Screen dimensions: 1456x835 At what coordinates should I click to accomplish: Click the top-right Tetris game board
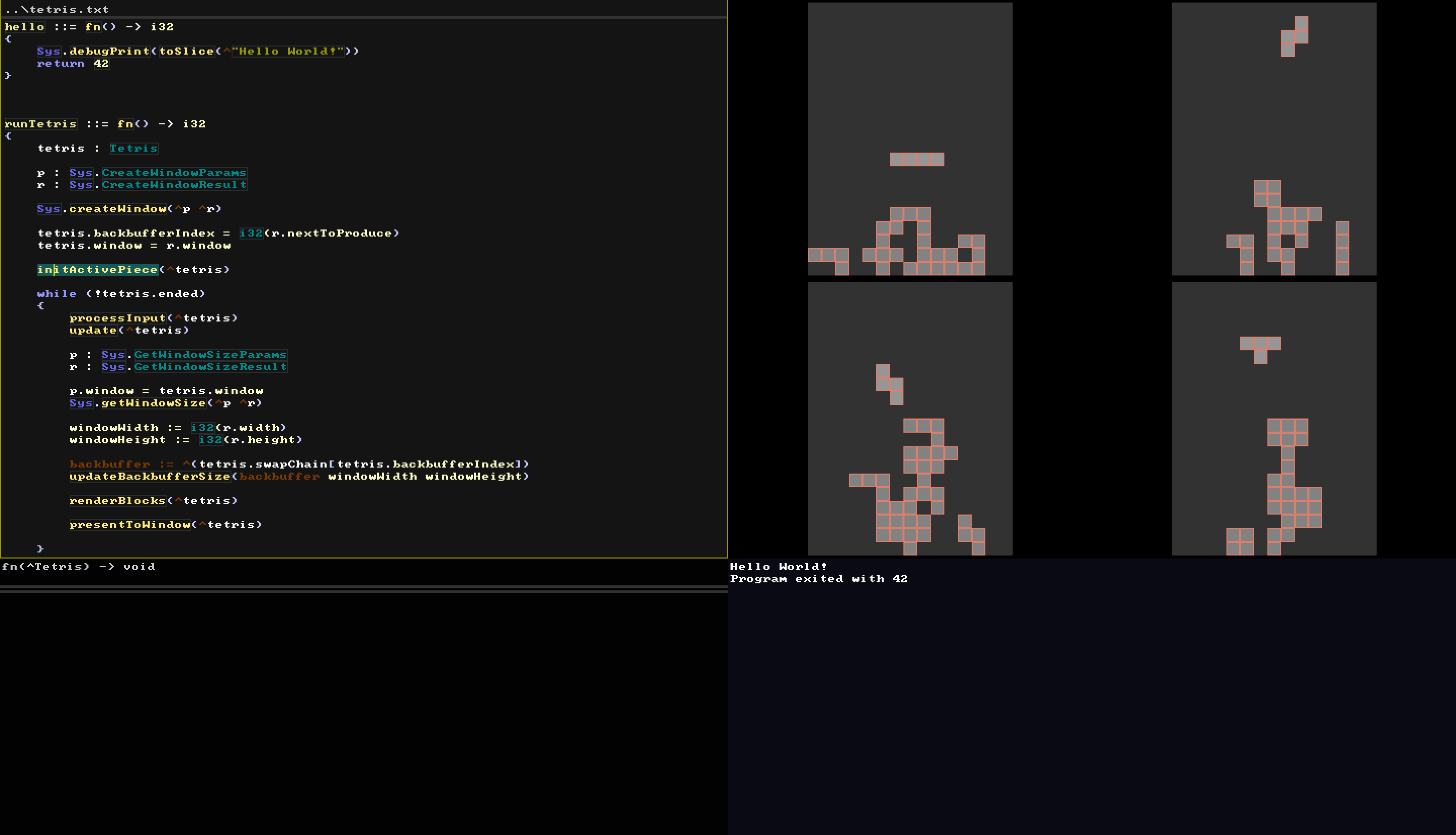pos(1273,139)
